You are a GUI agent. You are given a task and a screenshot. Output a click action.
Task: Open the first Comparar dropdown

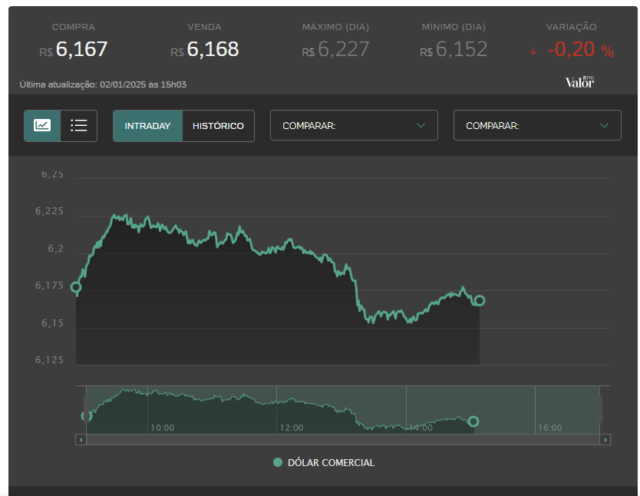[x=354, y=125]
